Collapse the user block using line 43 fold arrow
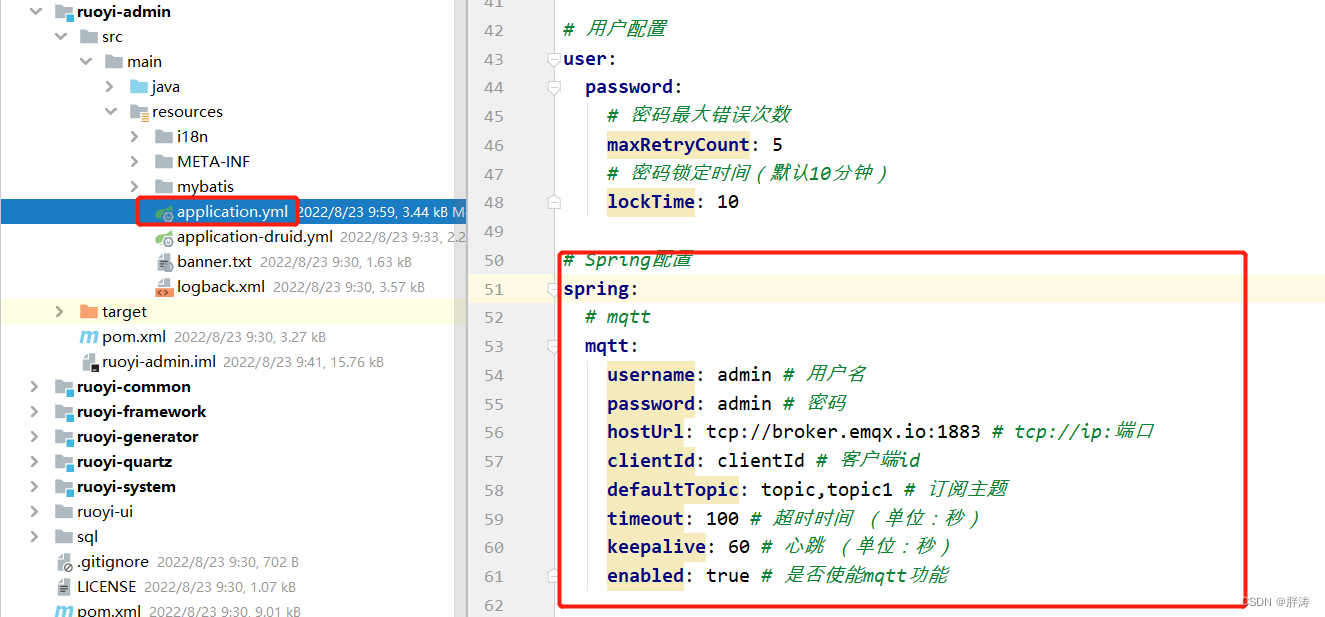The height and width of the screenshot is (617, 1325). (554, 59)
